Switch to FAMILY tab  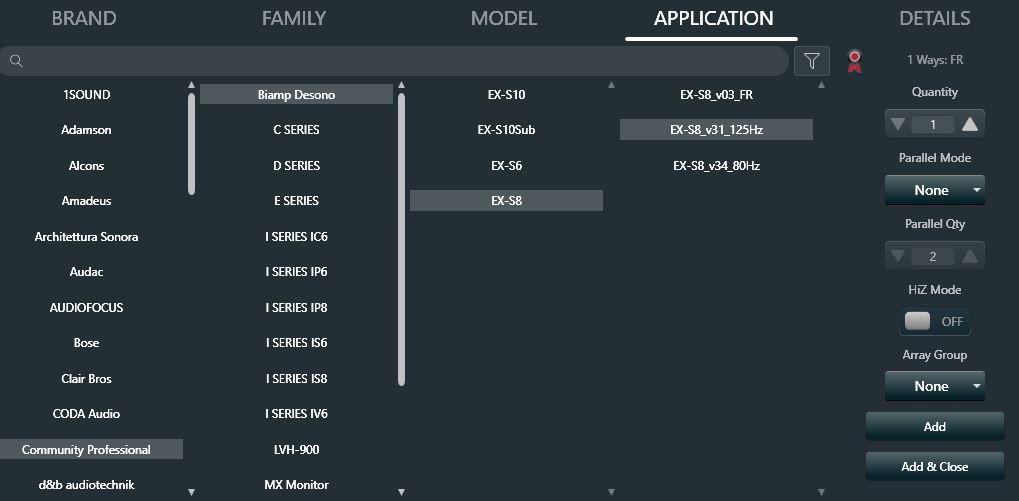tap(294, 18)
